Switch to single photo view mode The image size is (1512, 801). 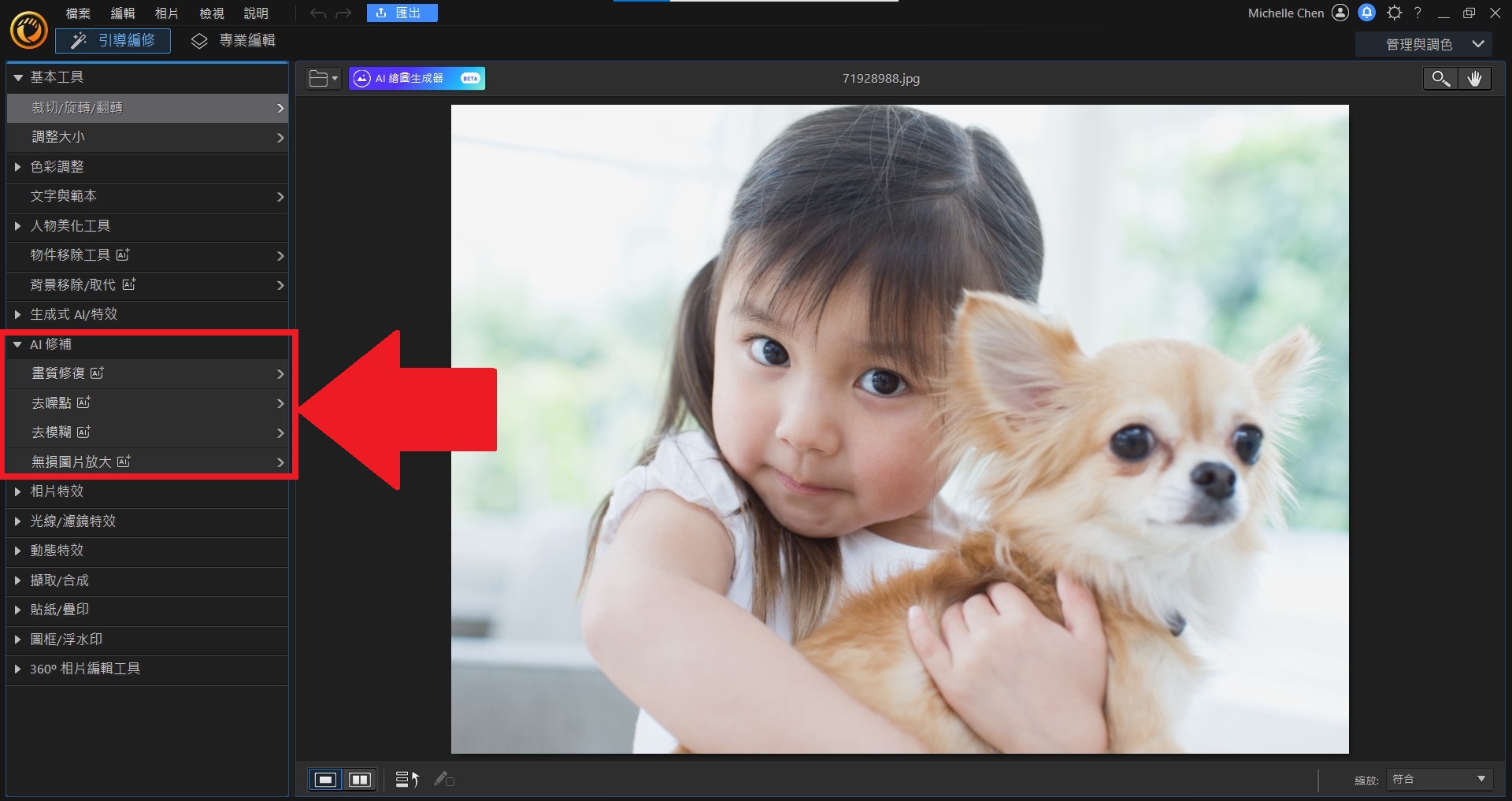(325, 780)
